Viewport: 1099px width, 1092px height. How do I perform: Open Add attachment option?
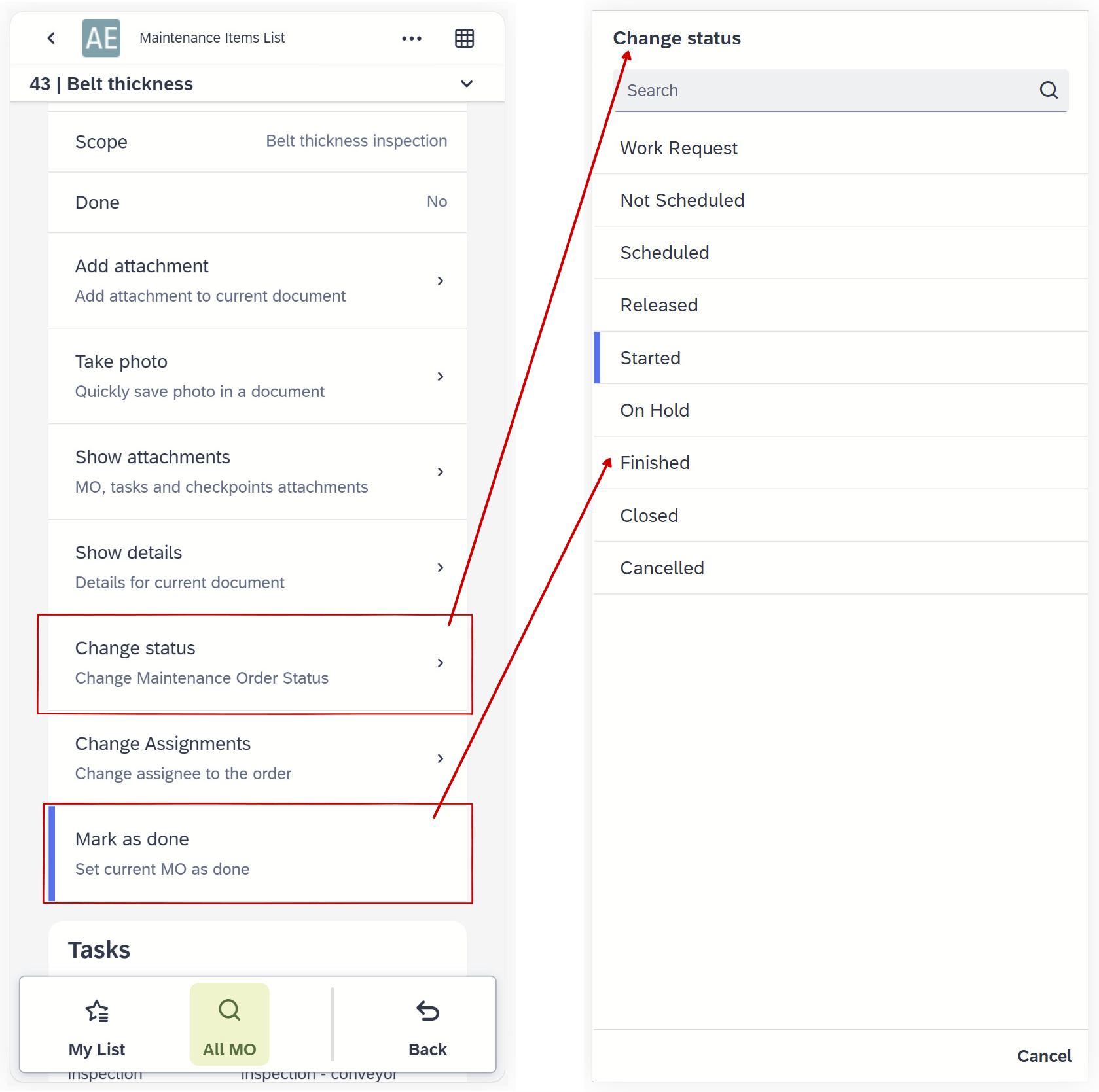pyautogui.click(x=257, y=281)
